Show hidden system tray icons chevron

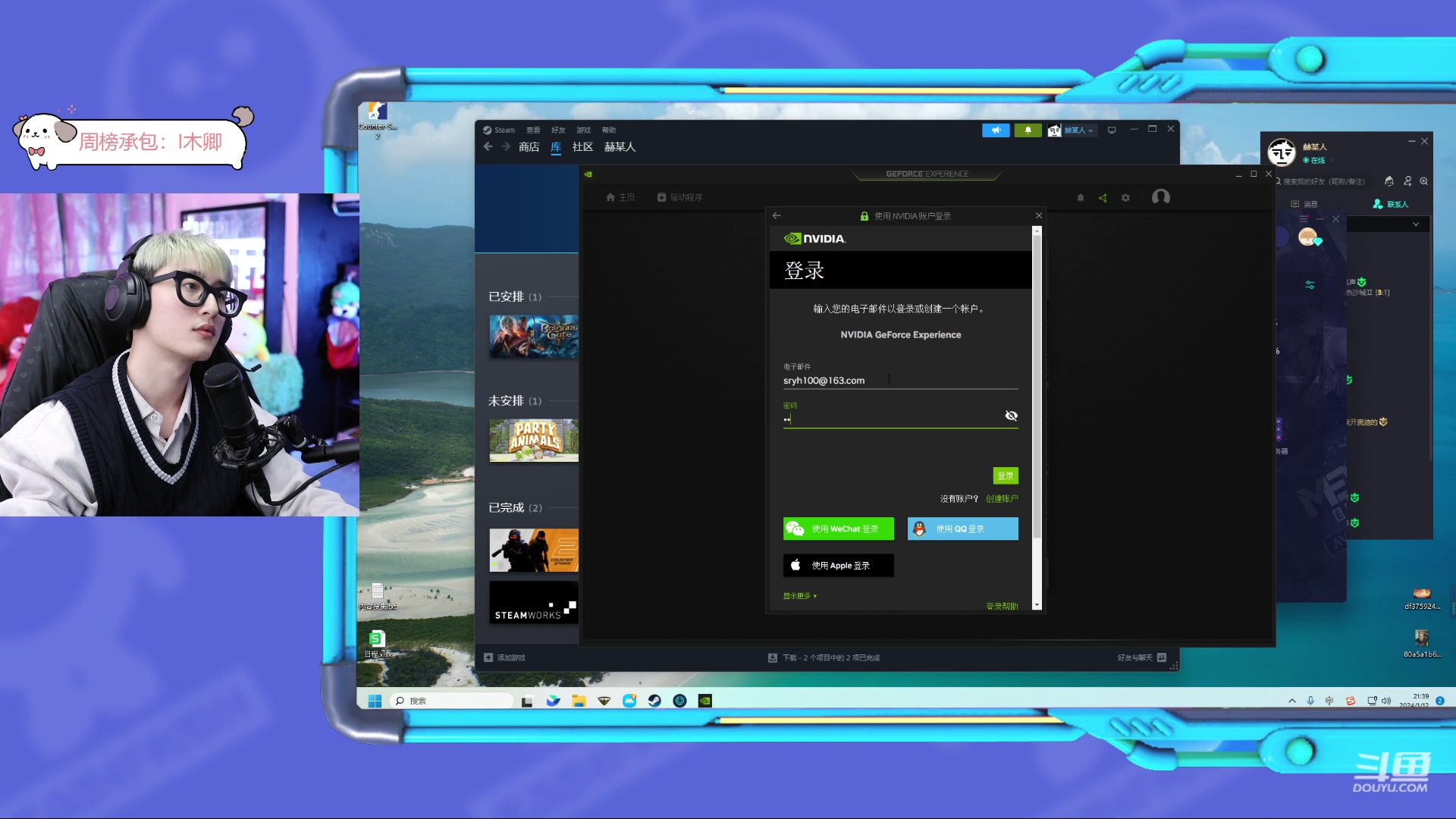point(1292,701)
